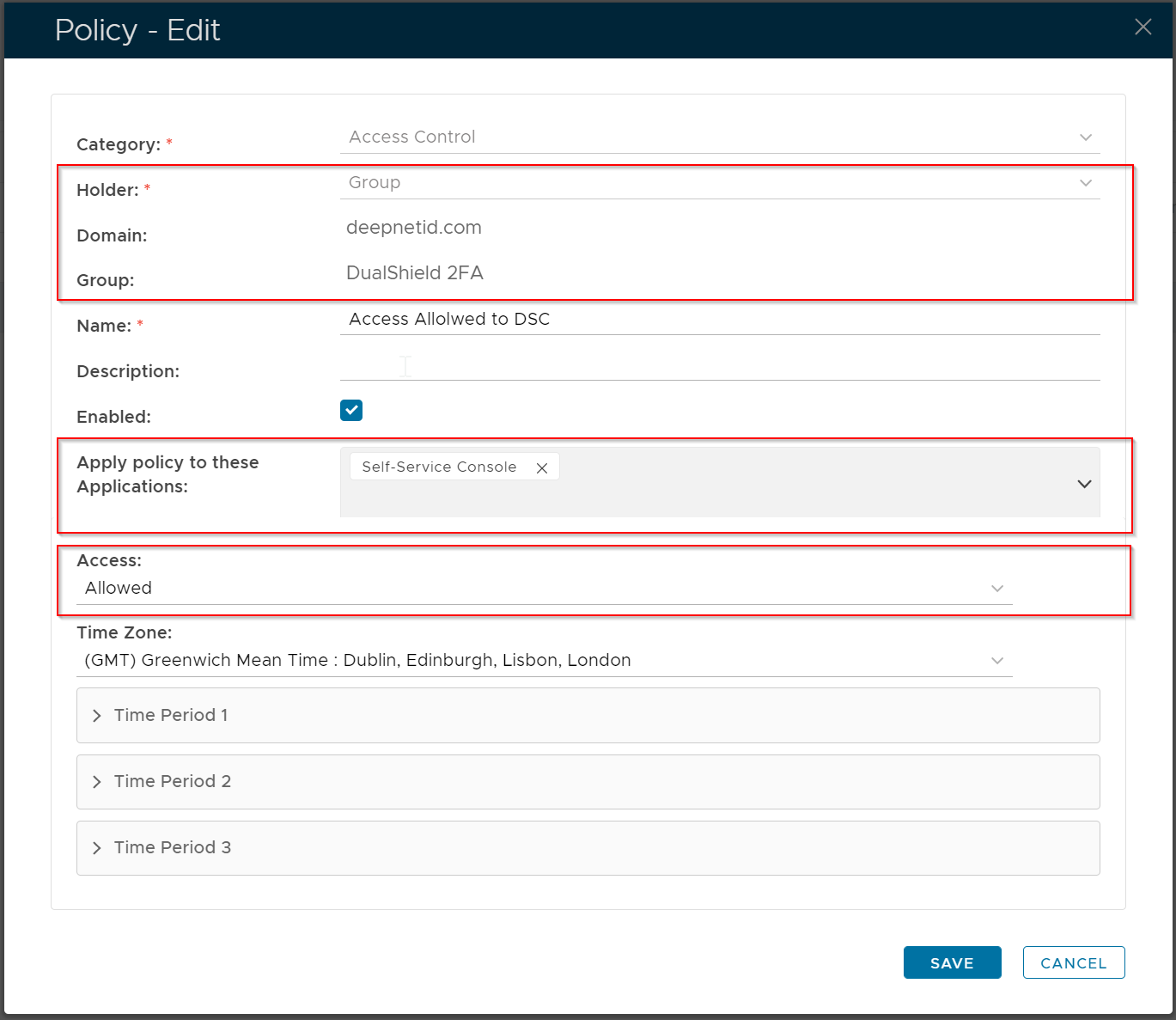
Task: Click the CANCEL button
Action: pyautogui.click(x=1073, y=962)
